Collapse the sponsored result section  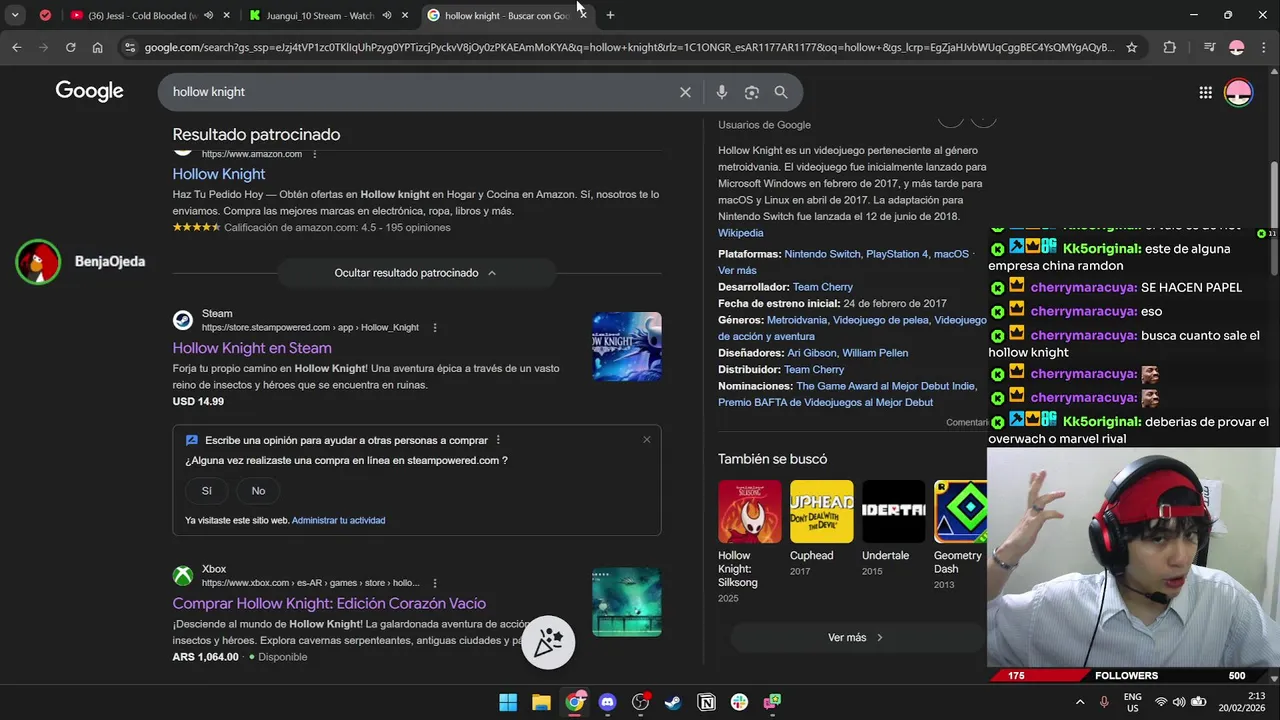416,273
